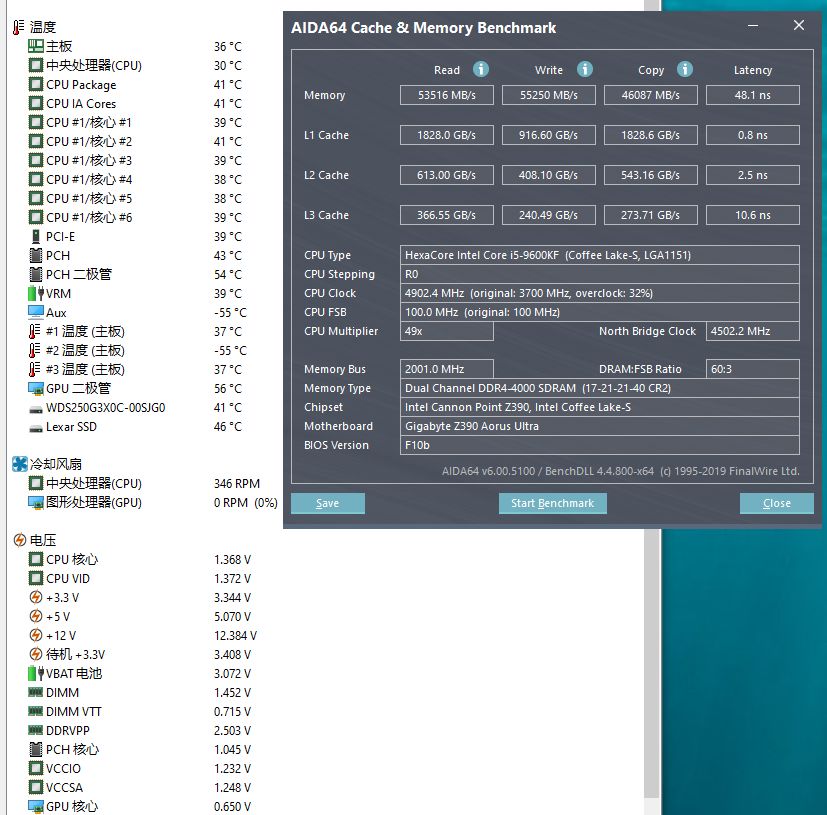Image resolution: width=827 pixels, height=815 pixels.
Task: Click the Lexar SSD drive icon
Action: pos(36,427)
